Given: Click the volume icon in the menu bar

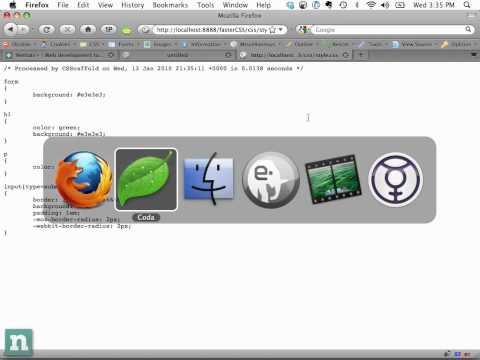Looking at the screenshot, I should pyautogui.click(x=385, y=5).
